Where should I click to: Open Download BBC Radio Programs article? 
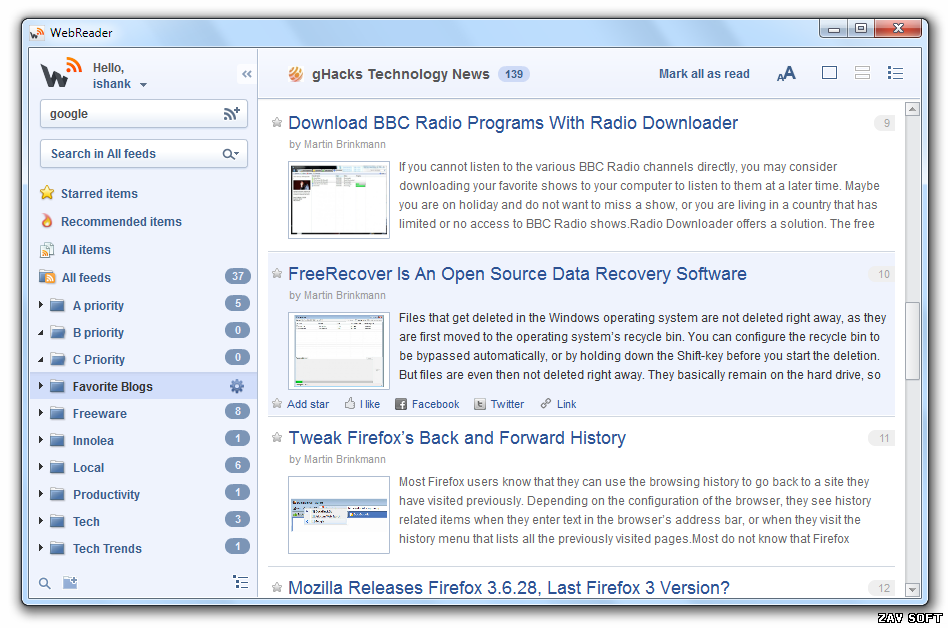tap(513, 123)
